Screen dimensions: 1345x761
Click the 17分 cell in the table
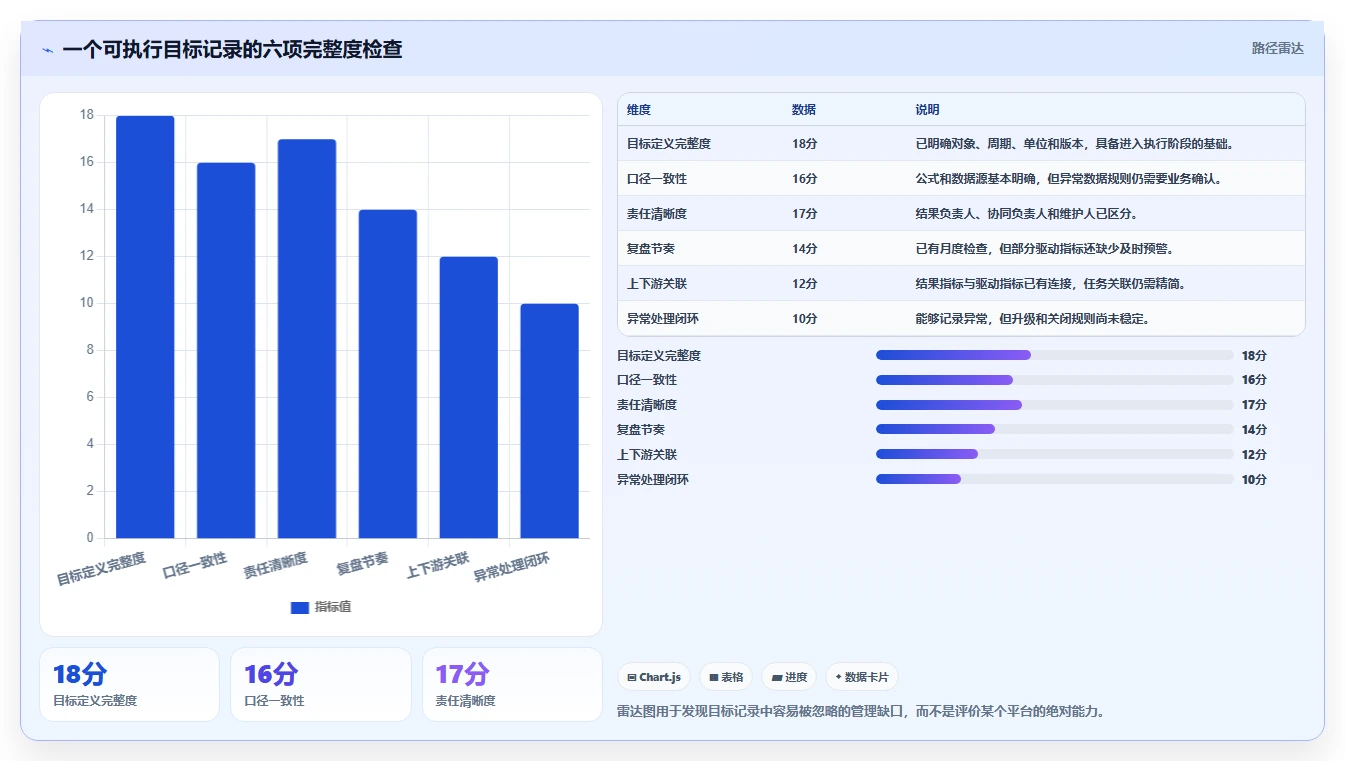(804, 214)
